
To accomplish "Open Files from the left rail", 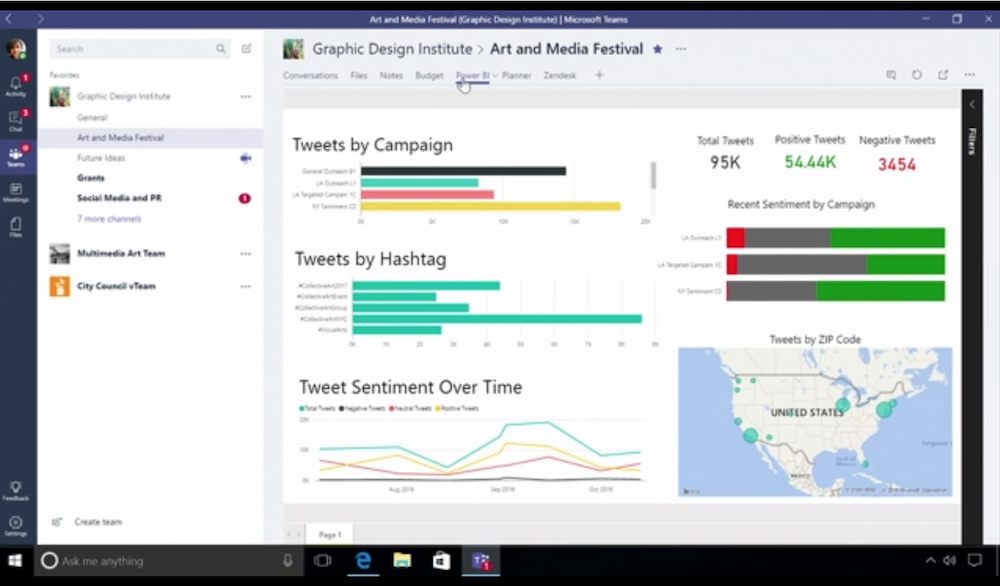I will tap(16, 227).
